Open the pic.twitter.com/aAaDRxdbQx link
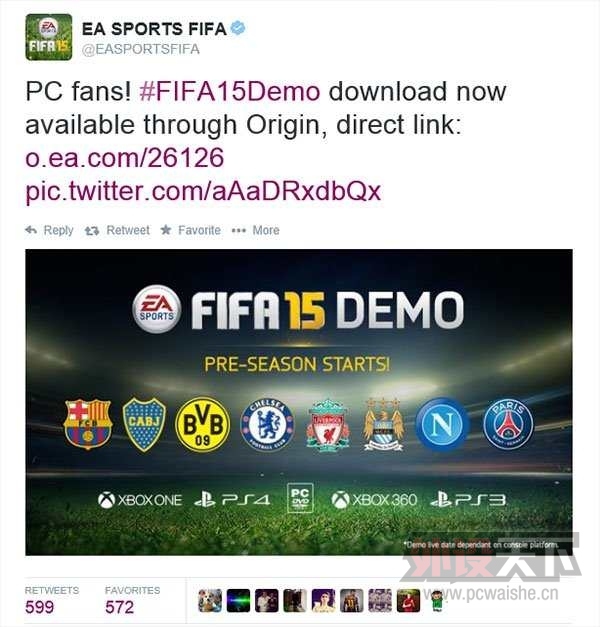The image size is (600, 627). point(203,191)
